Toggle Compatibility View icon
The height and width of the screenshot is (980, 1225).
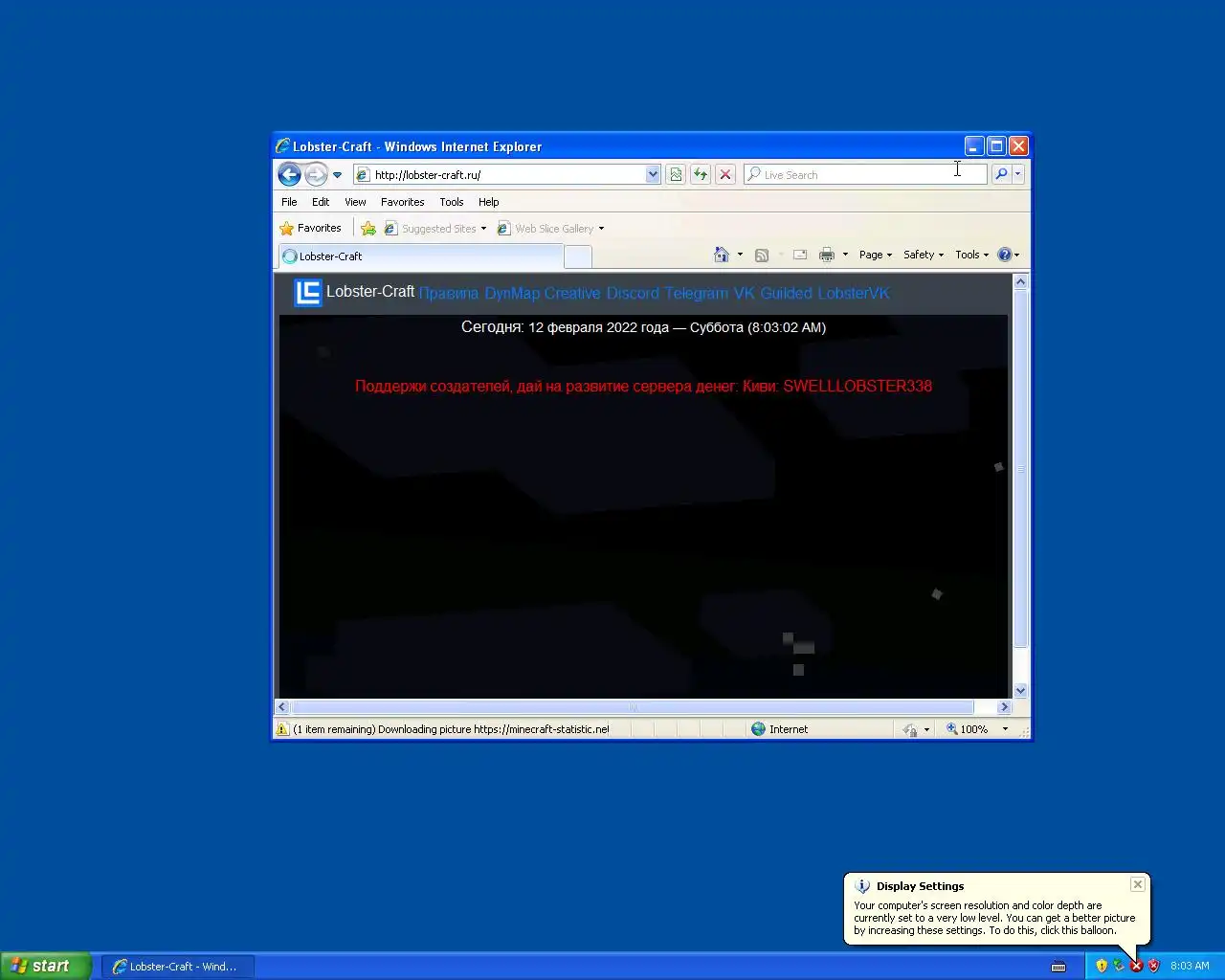click(676, 174)
